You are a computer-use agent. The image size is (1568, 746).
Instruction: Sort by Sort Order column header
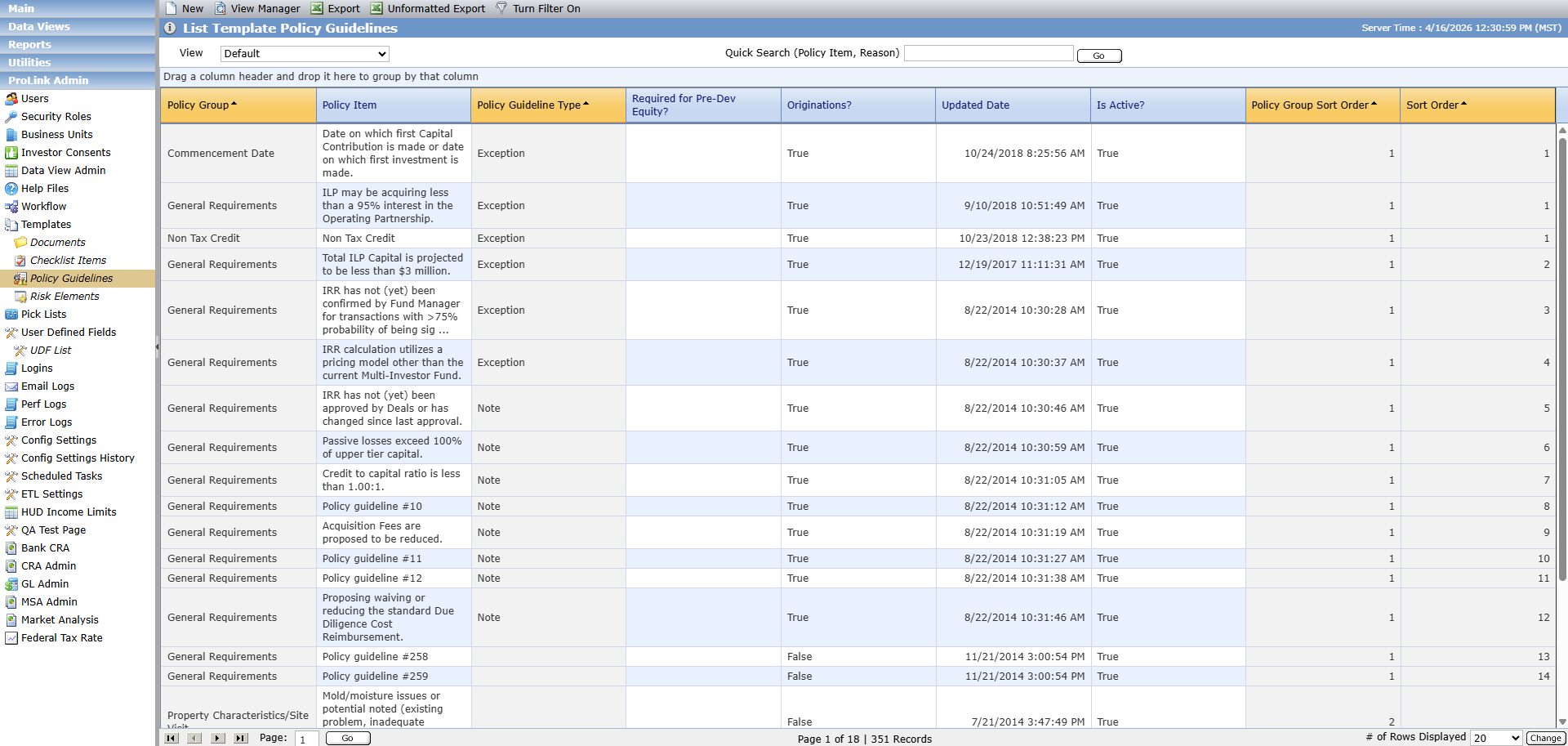point(1477,105)
